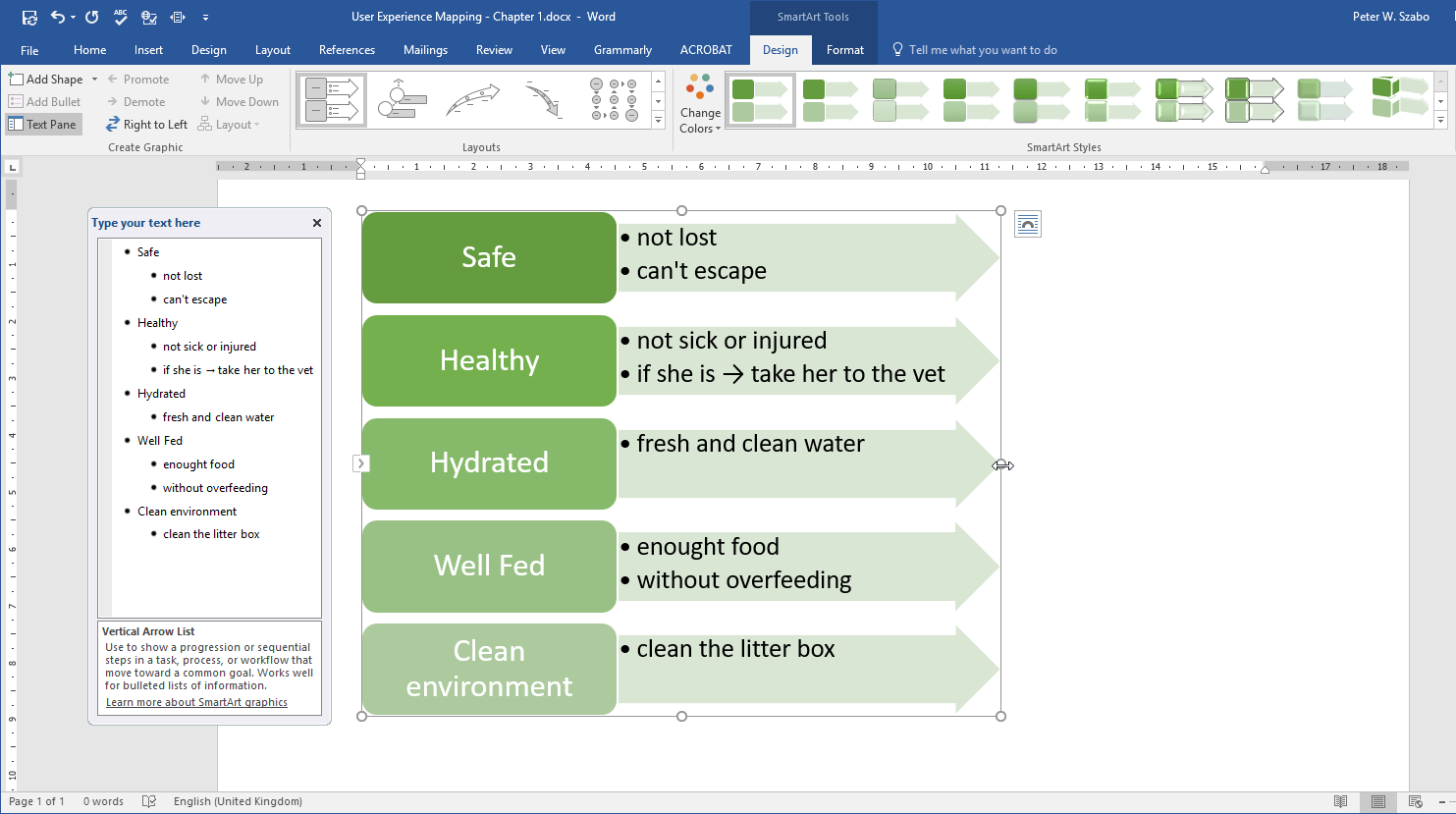
Task: Toggle the Text Pane button off
Action: (x=42, y=125)
